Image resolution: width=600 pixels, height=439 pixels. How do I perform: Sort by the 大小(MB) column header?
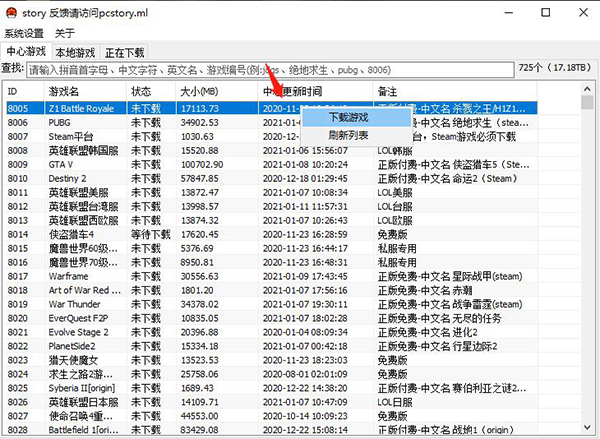[x=216, y=91]
